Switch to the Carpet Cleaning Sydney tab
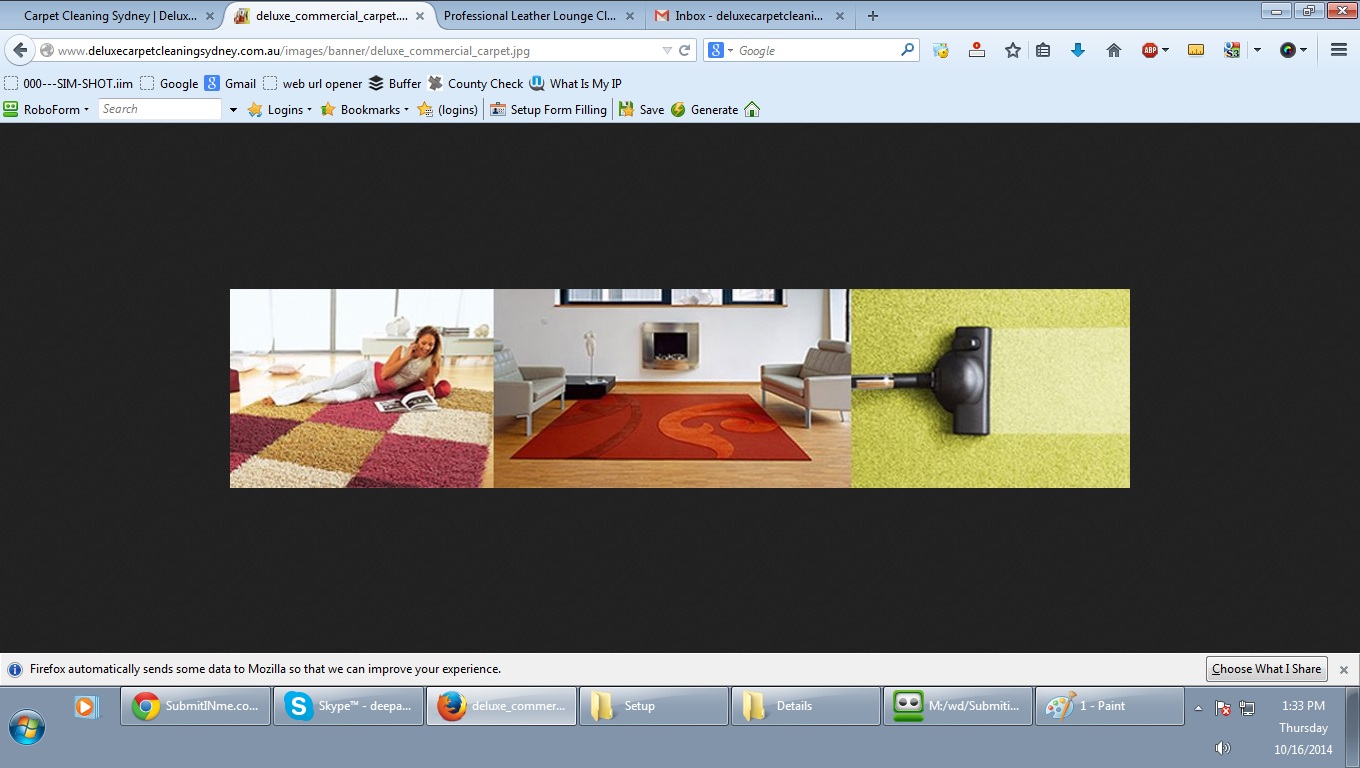Screen dimensions: 1360x768 (110, 16)
